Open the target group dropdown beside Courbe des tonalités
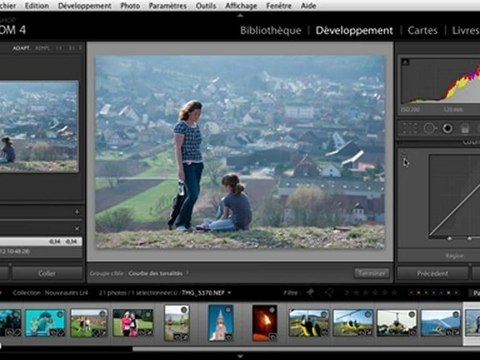This screenshot has height=360, width=480. (187, 273)
